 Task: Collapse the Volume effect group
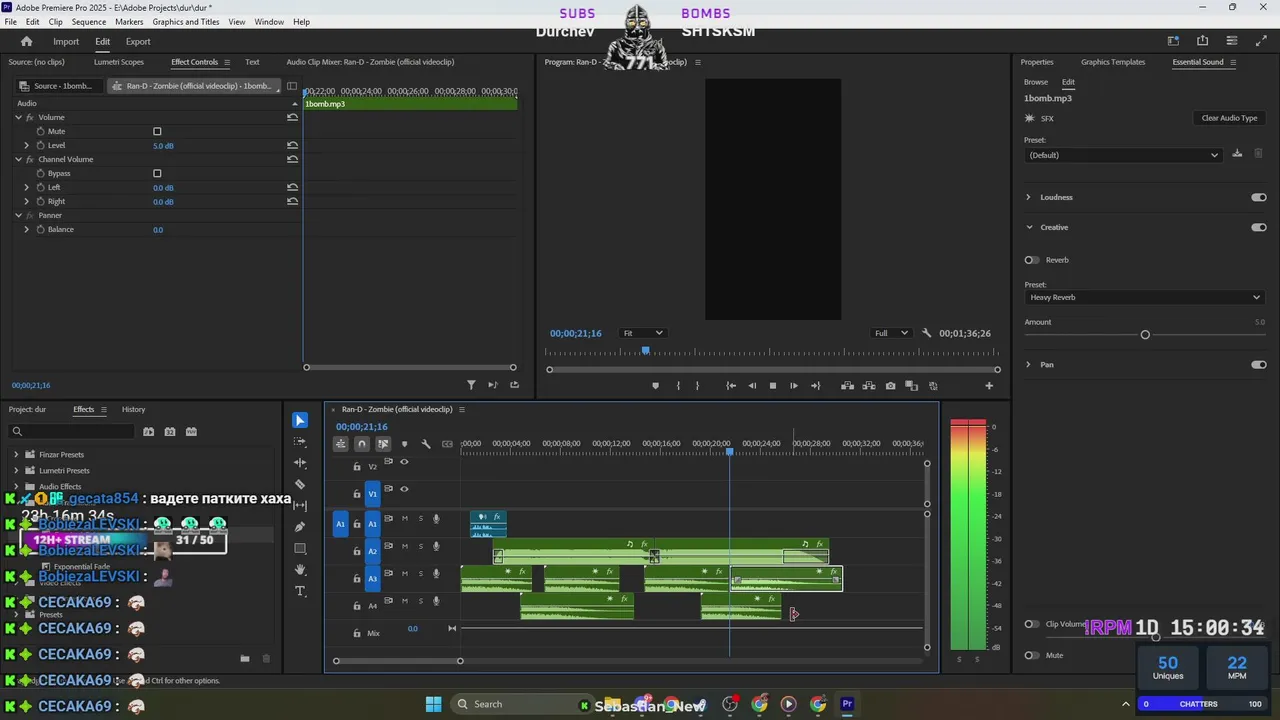pyautogui.click(x=18, y=117)
